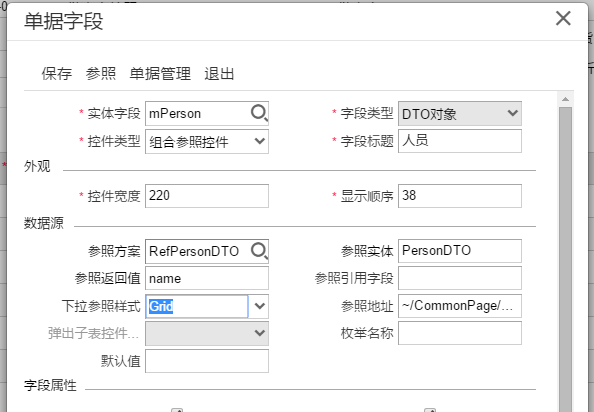Click 保存 in the toolbar

[56, 73]
